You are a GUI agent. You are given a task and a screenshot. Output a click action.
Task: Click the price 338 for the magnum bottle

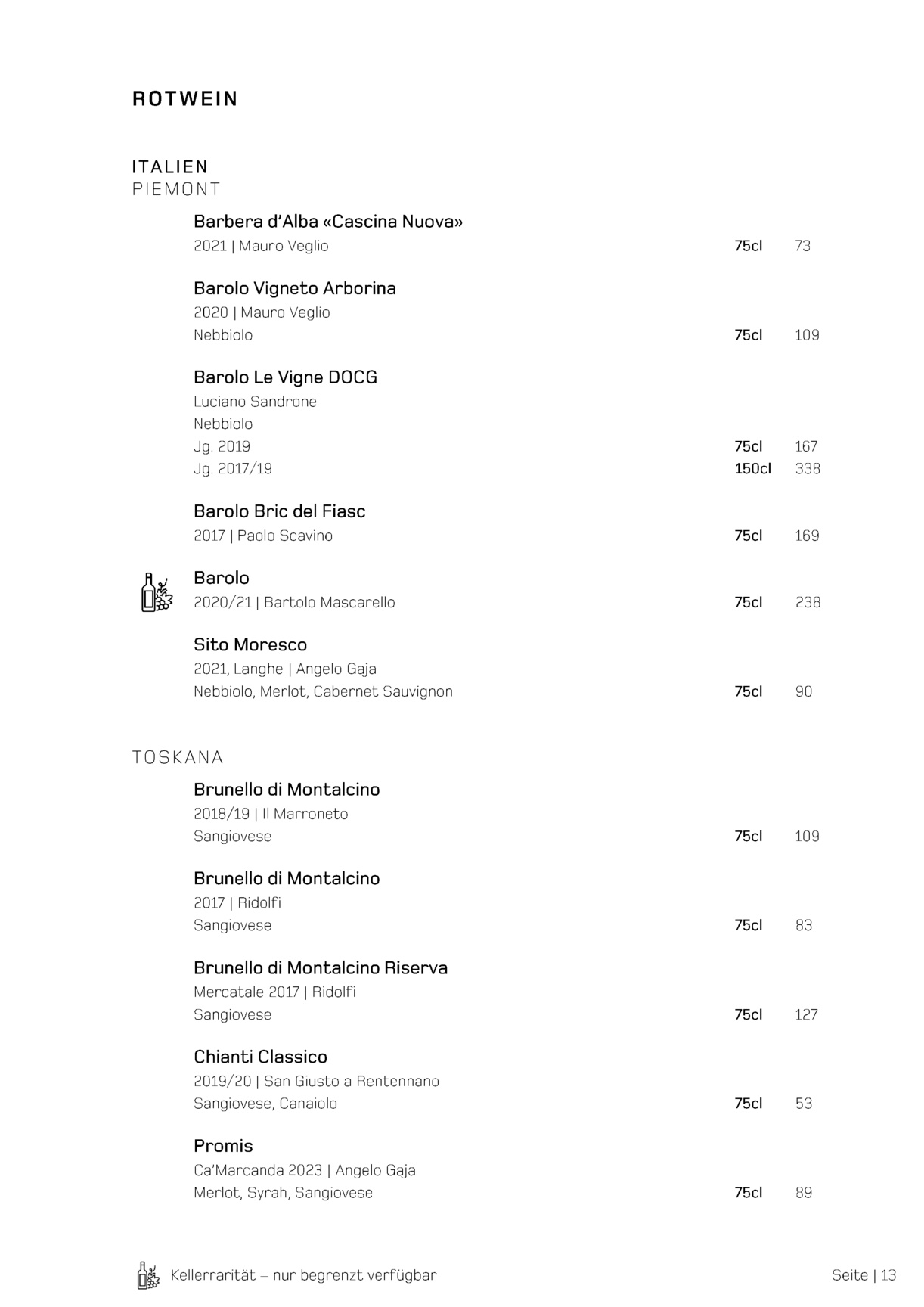tap(808, 469)
